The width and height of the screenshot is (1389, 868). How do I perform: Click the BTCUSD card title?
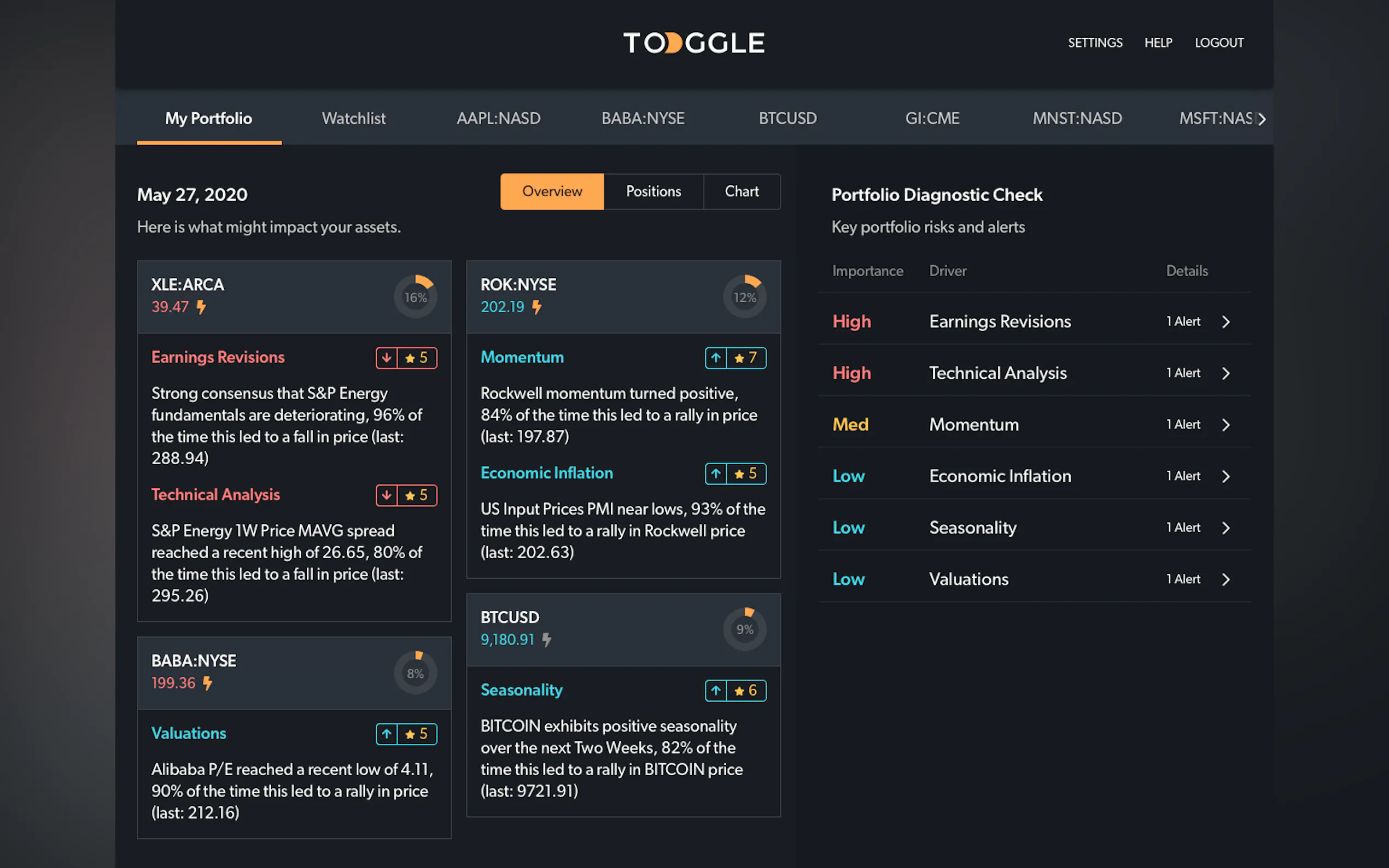click(x=510, y=617)
